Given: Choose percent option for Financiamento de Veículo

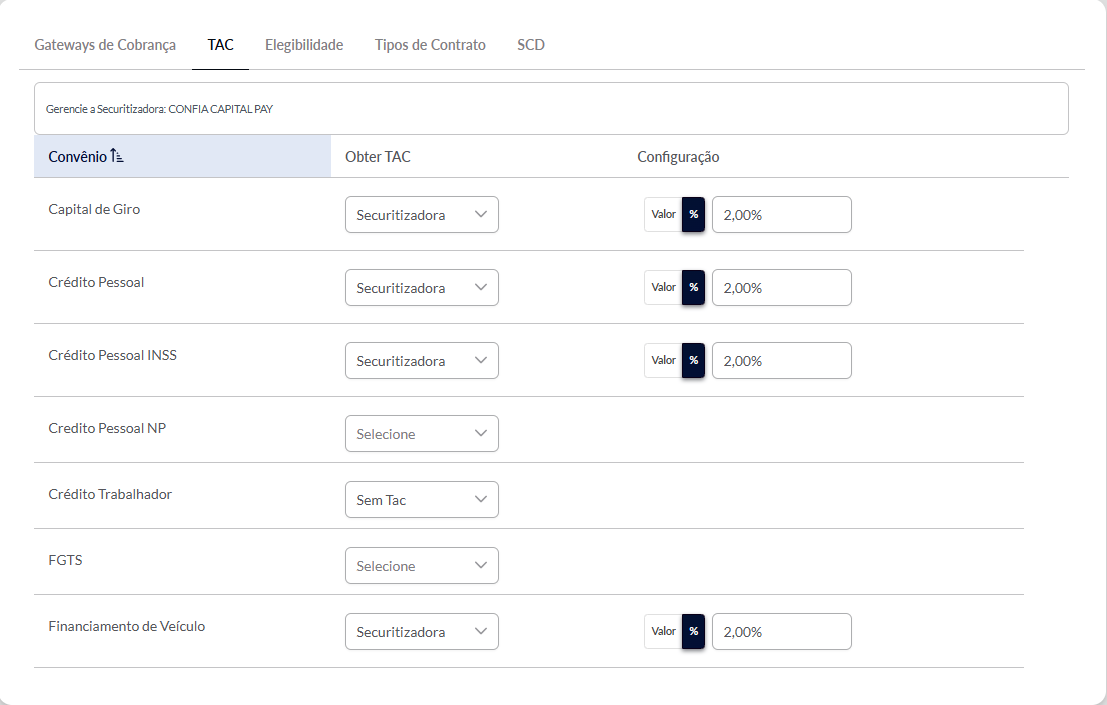Looking at the screenshot, I should 693,632.
